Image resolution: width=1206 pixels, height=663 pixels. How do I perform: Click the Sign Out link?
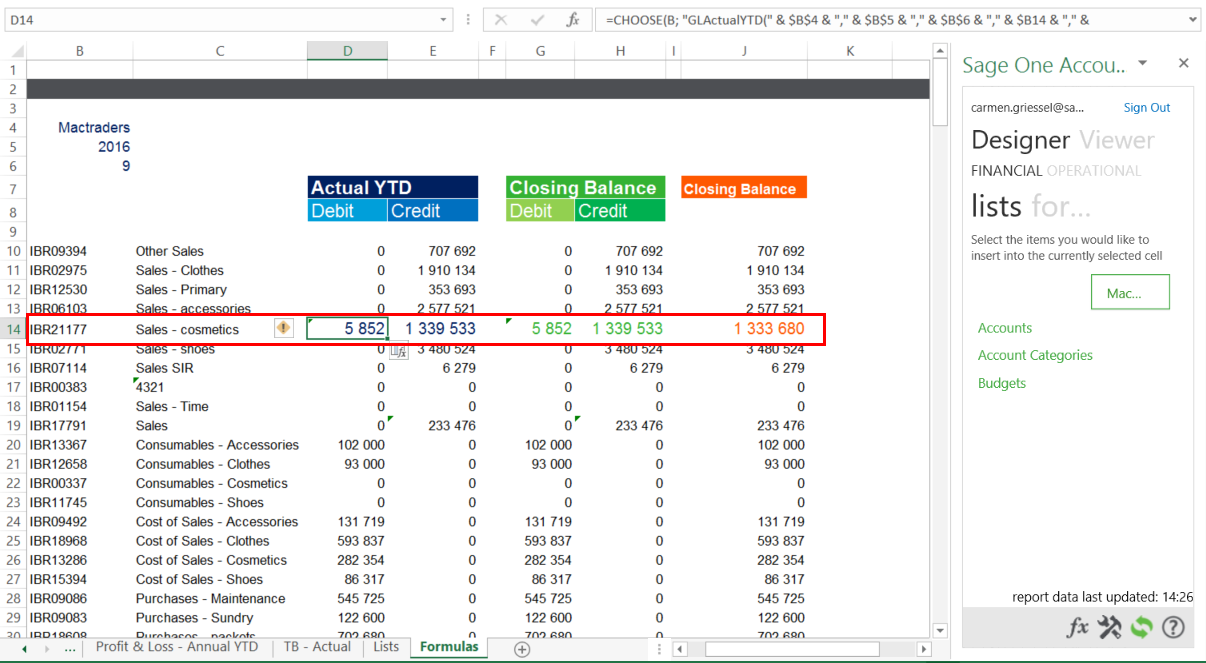[1147, 108]
